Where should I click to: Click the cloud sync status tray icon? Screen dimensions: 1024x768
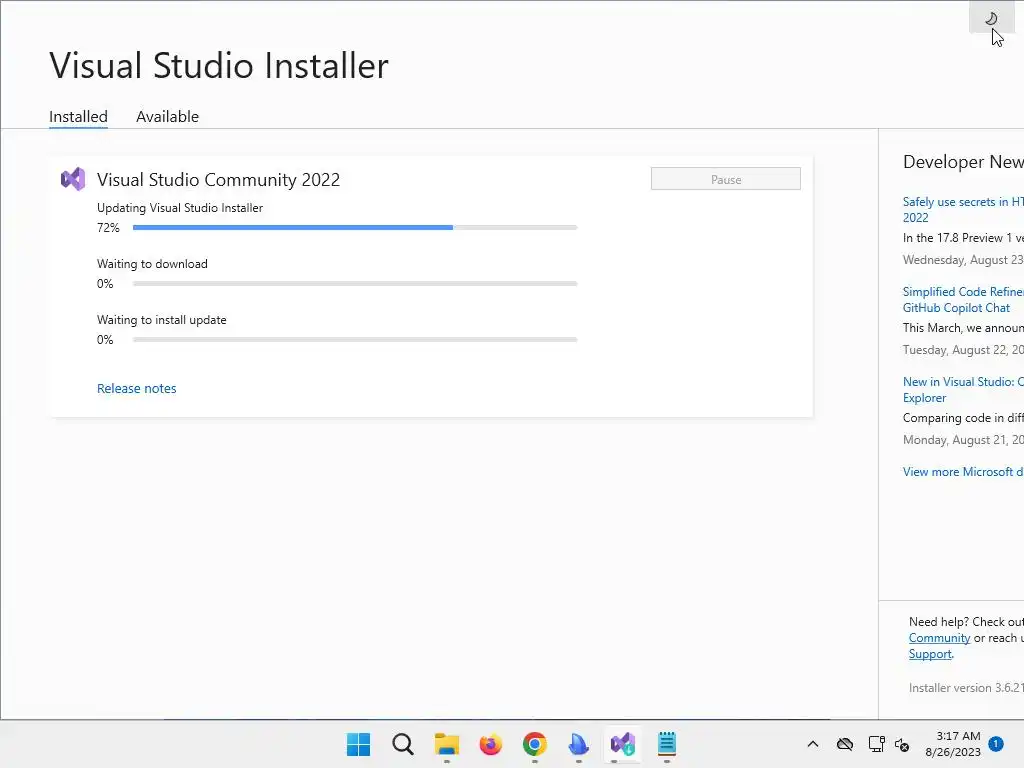coord(845,744)
